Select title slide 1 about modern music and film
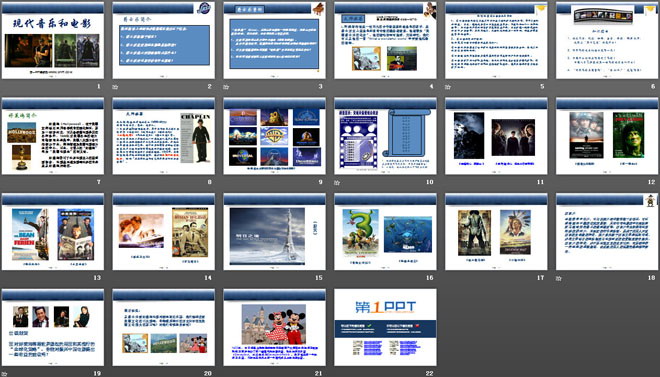This screenshot has width=660, height=377. pos(53,40)
